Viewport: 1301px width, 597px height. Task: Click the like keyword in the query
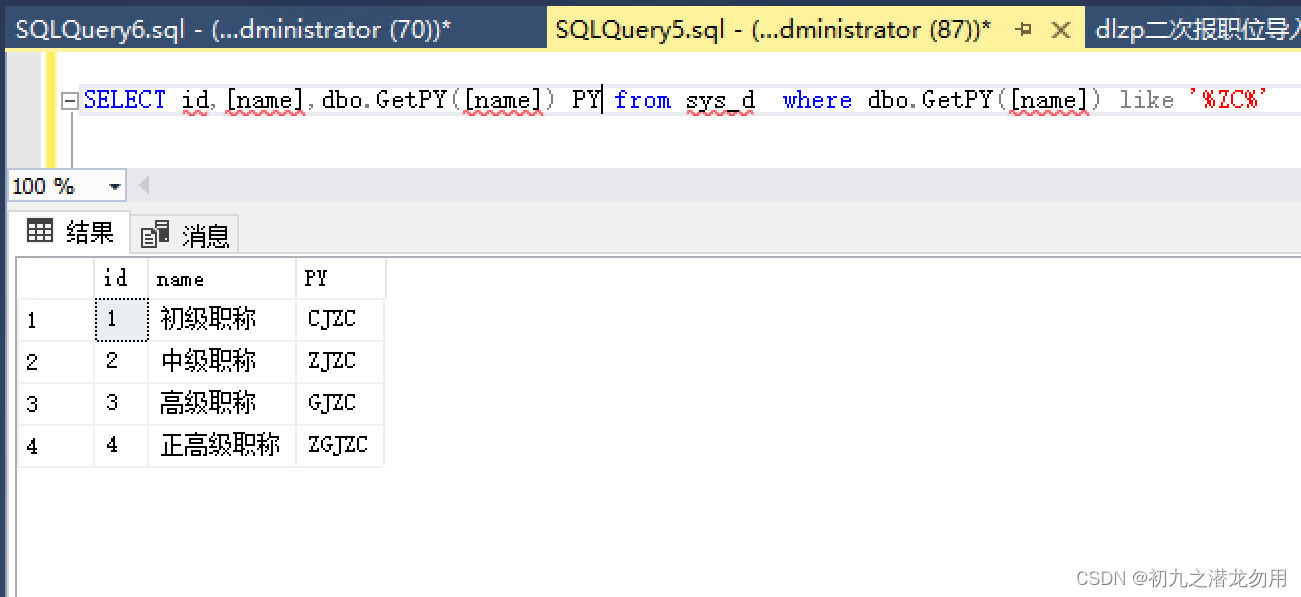1146,100
